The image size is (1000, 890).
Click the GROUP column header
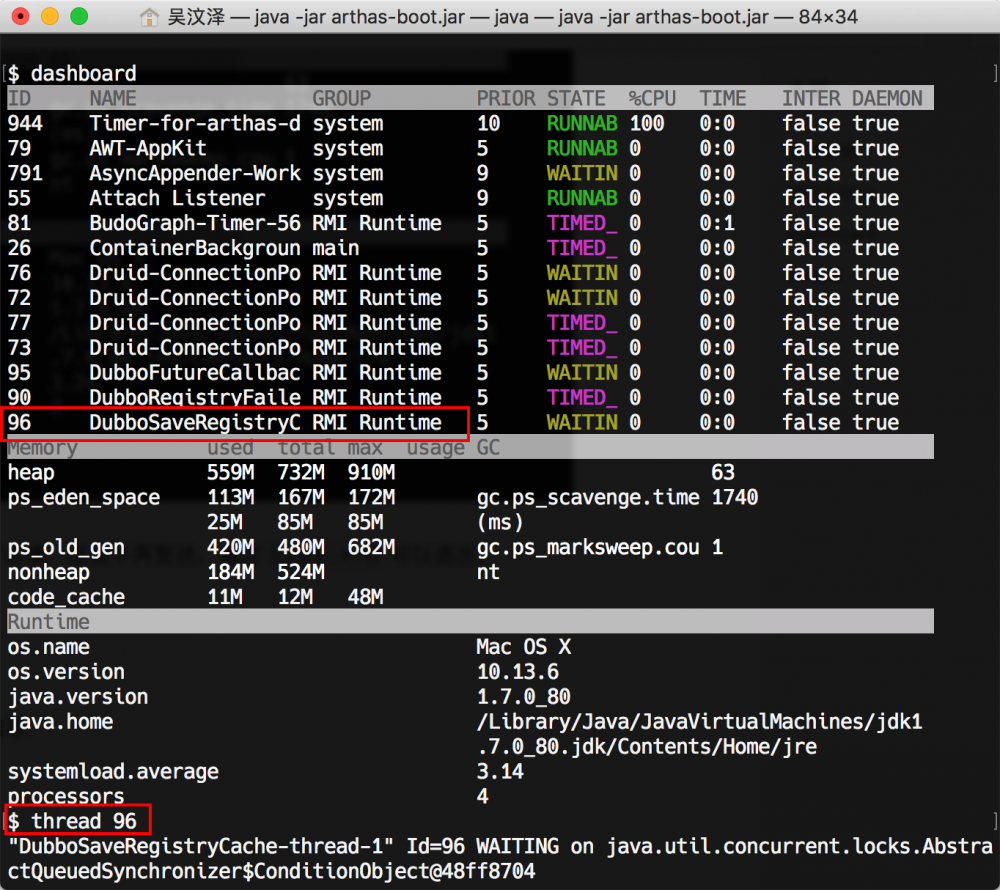[341, 98]
